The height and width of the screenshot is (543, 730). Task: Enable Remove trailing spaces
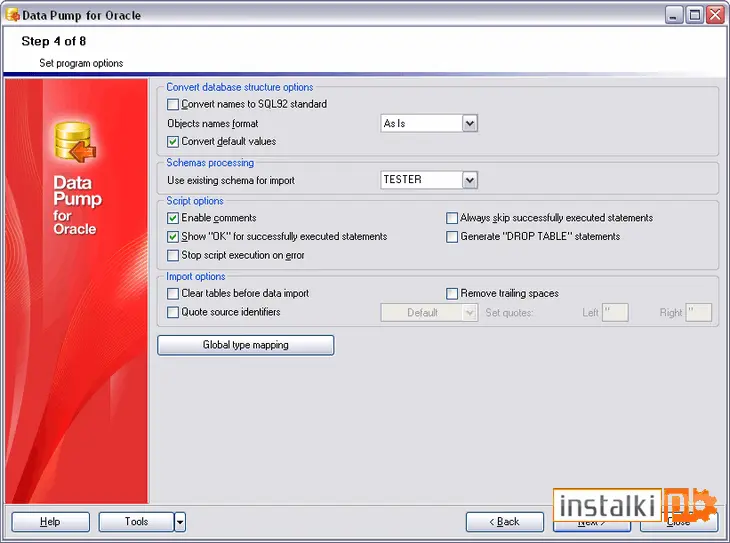tap(452, 293)
